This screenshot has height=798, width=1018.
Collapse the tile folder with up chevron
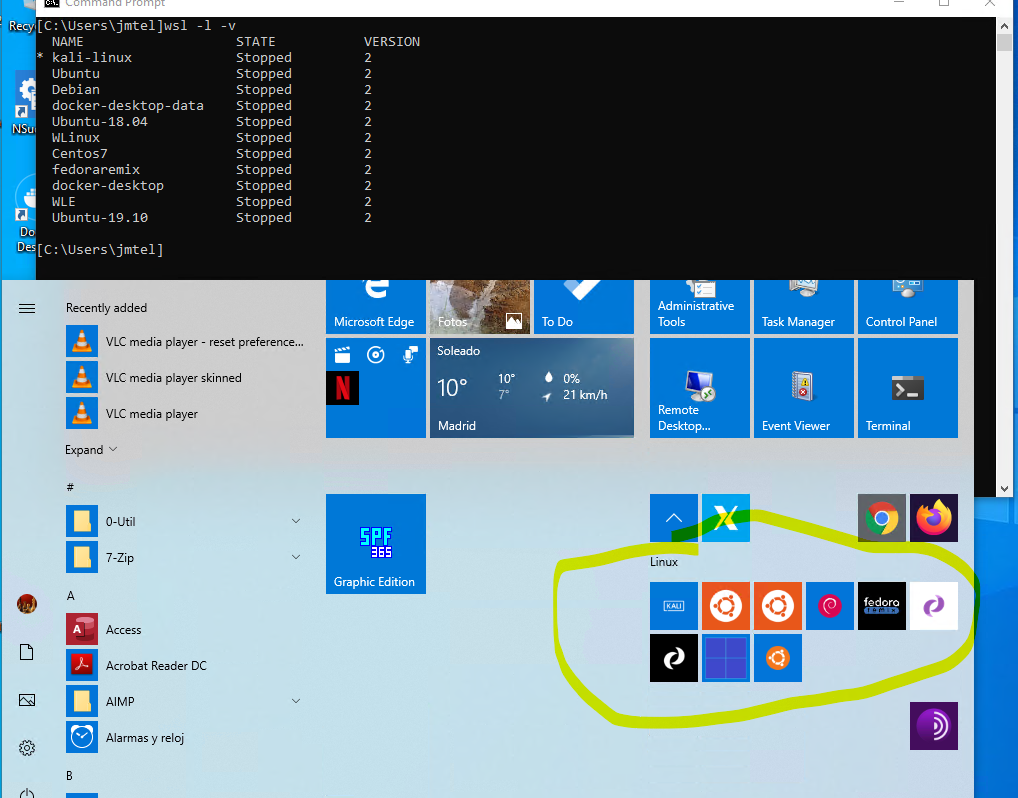[674, 518]
